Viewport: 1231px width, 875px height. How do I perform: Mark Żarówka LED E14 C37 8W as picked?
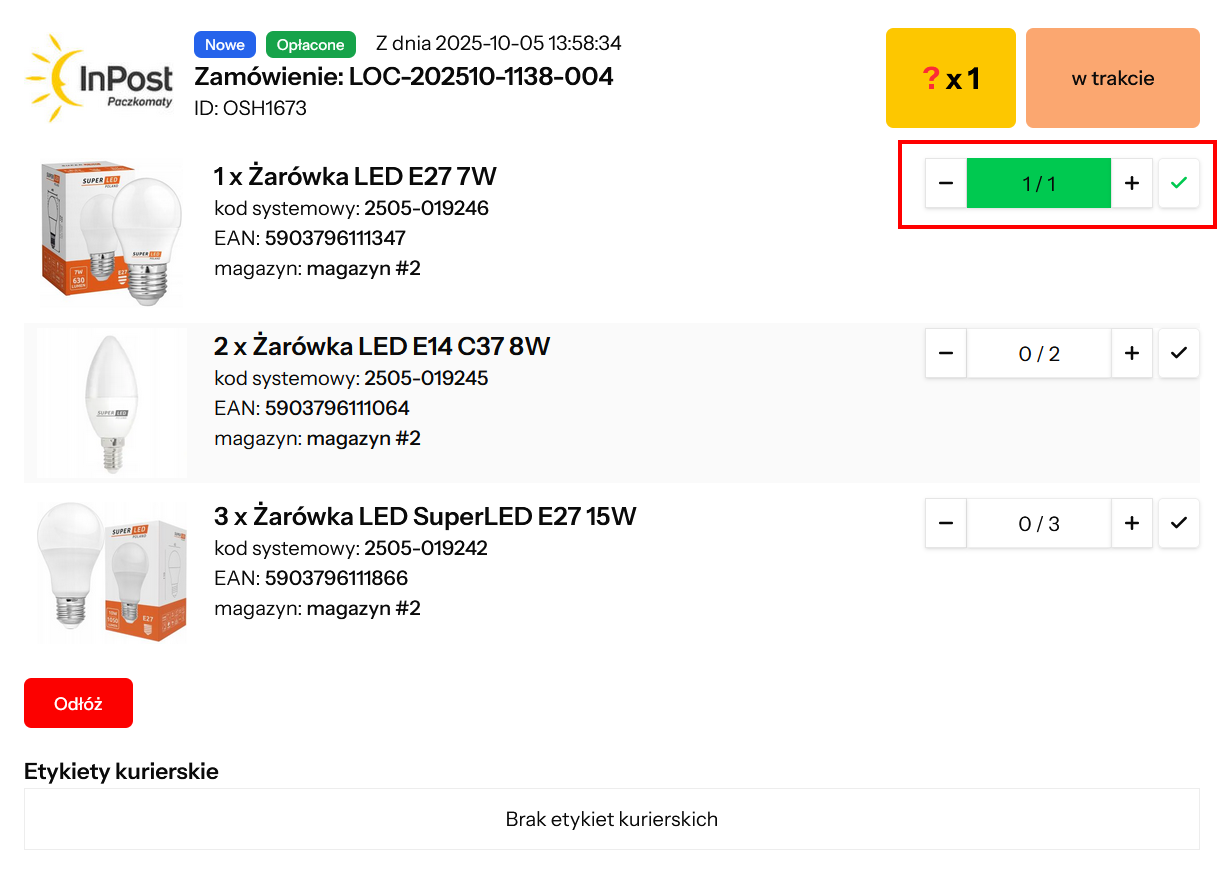pos(1179,353)
